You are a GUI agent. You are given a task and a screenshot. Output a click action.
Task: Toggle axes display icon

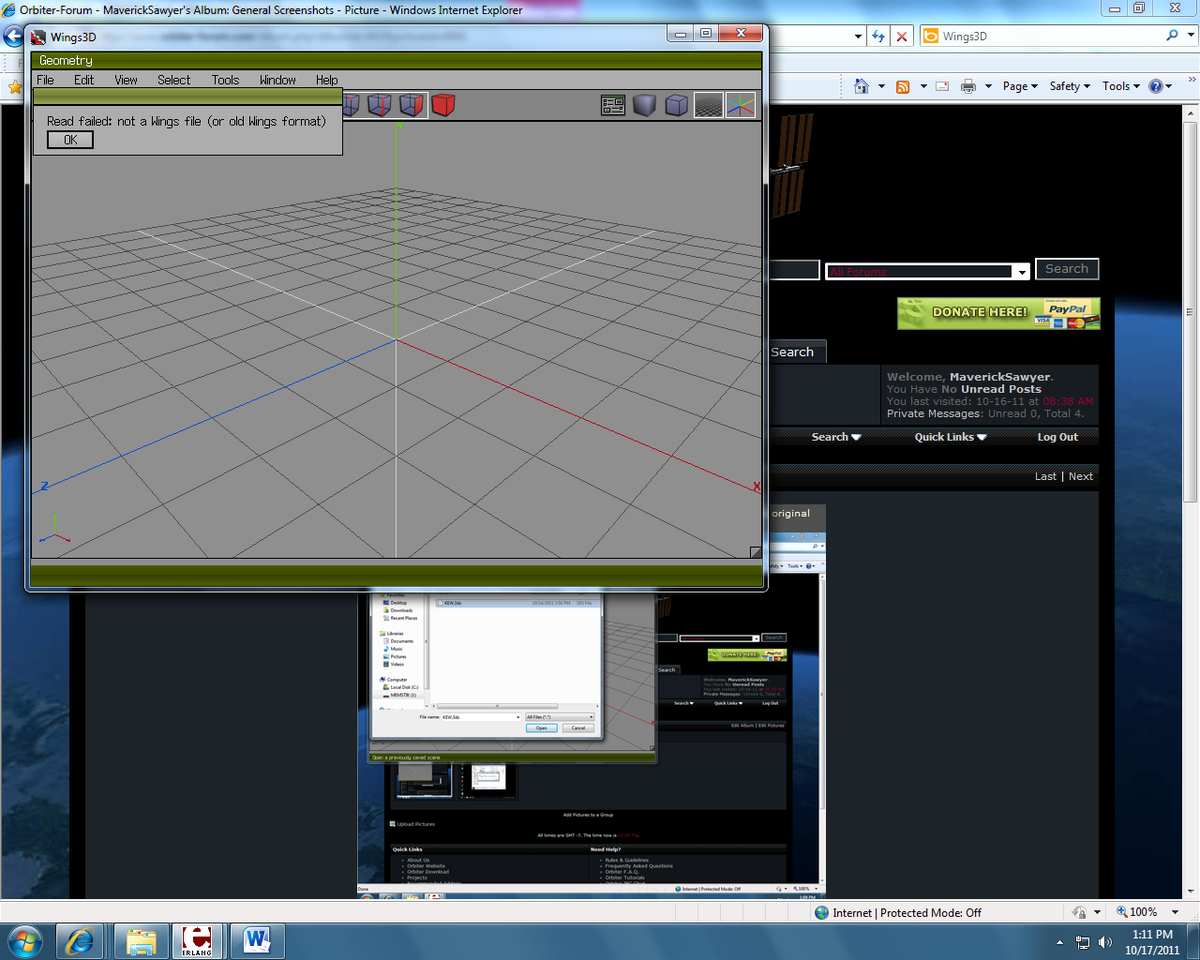click(741, 105)
